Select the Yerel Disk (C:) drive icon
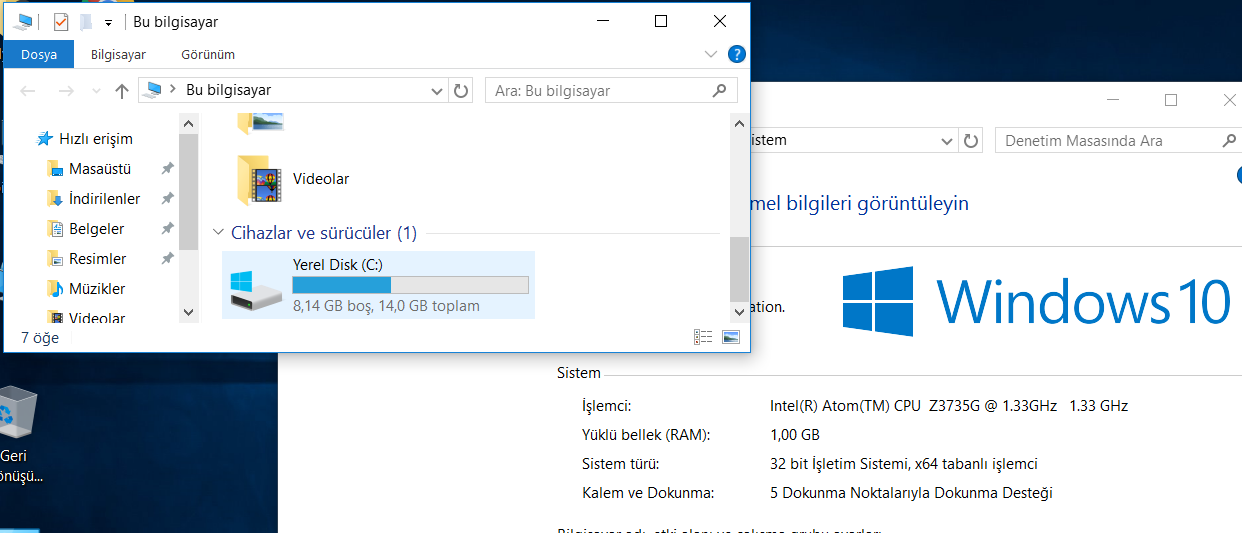This screenshot has width=1242, height=533. click(x=255, y=288)
